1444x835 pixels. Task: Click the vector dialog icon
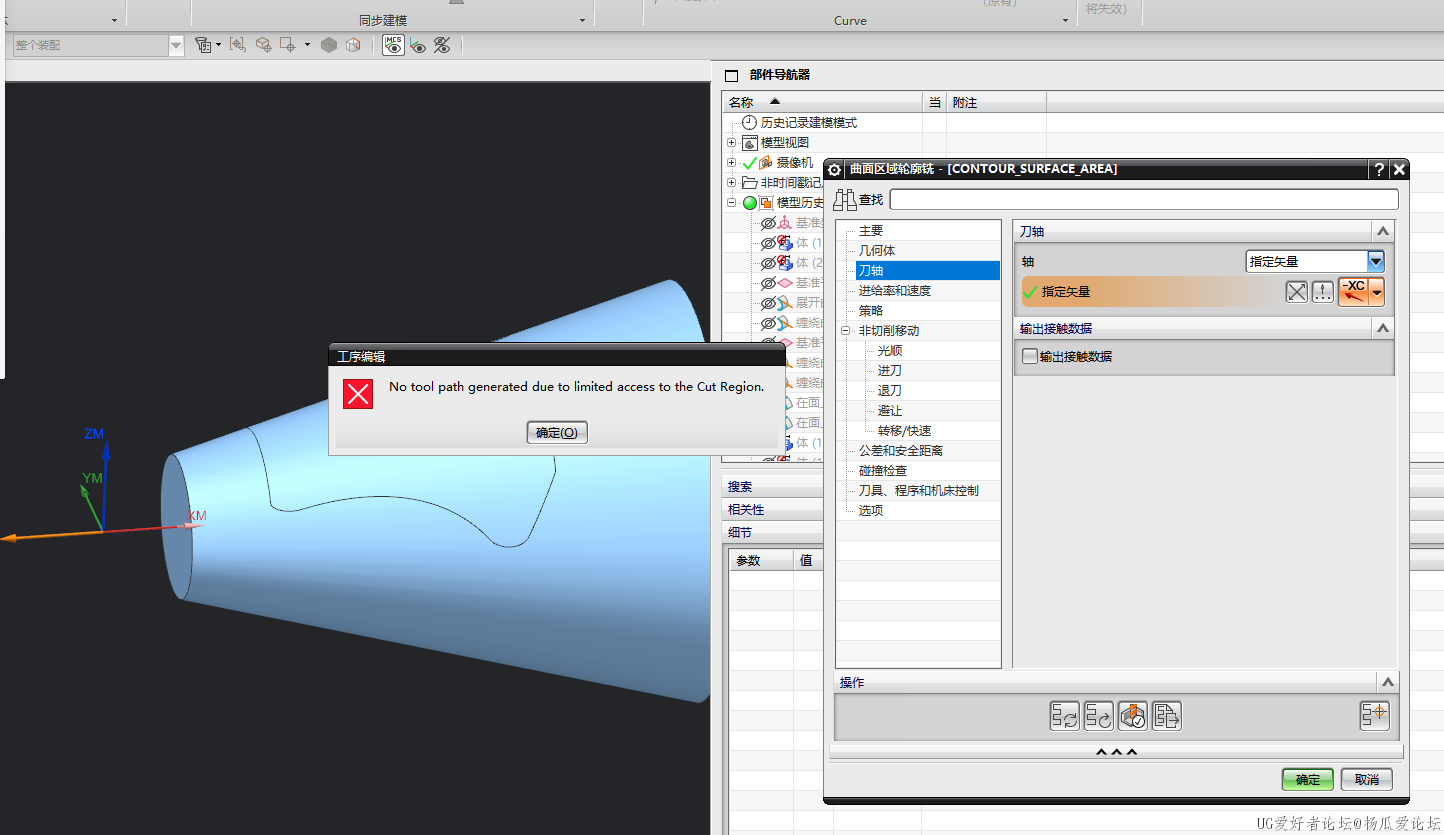(x=1323, y=291)
